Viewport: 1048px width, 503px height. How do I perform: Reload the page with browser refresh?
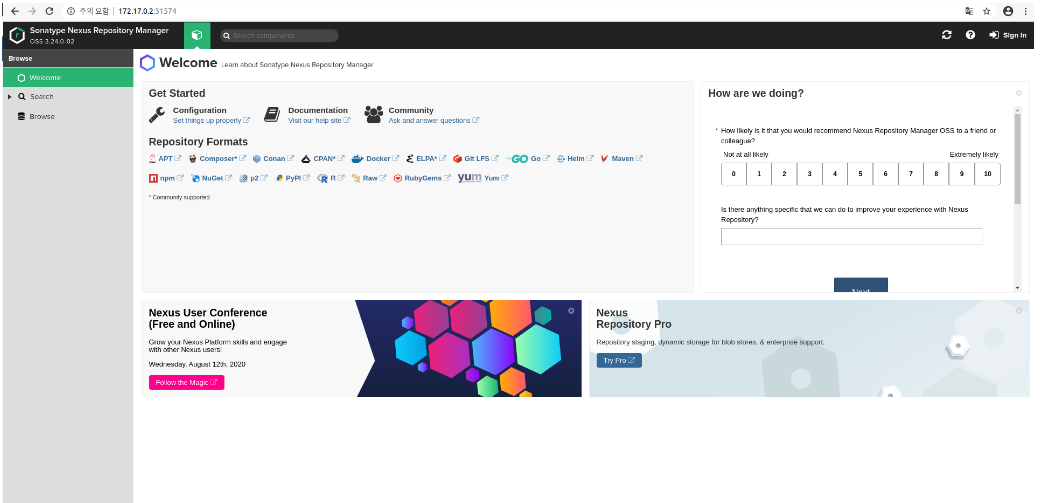[x=49, y=11]
